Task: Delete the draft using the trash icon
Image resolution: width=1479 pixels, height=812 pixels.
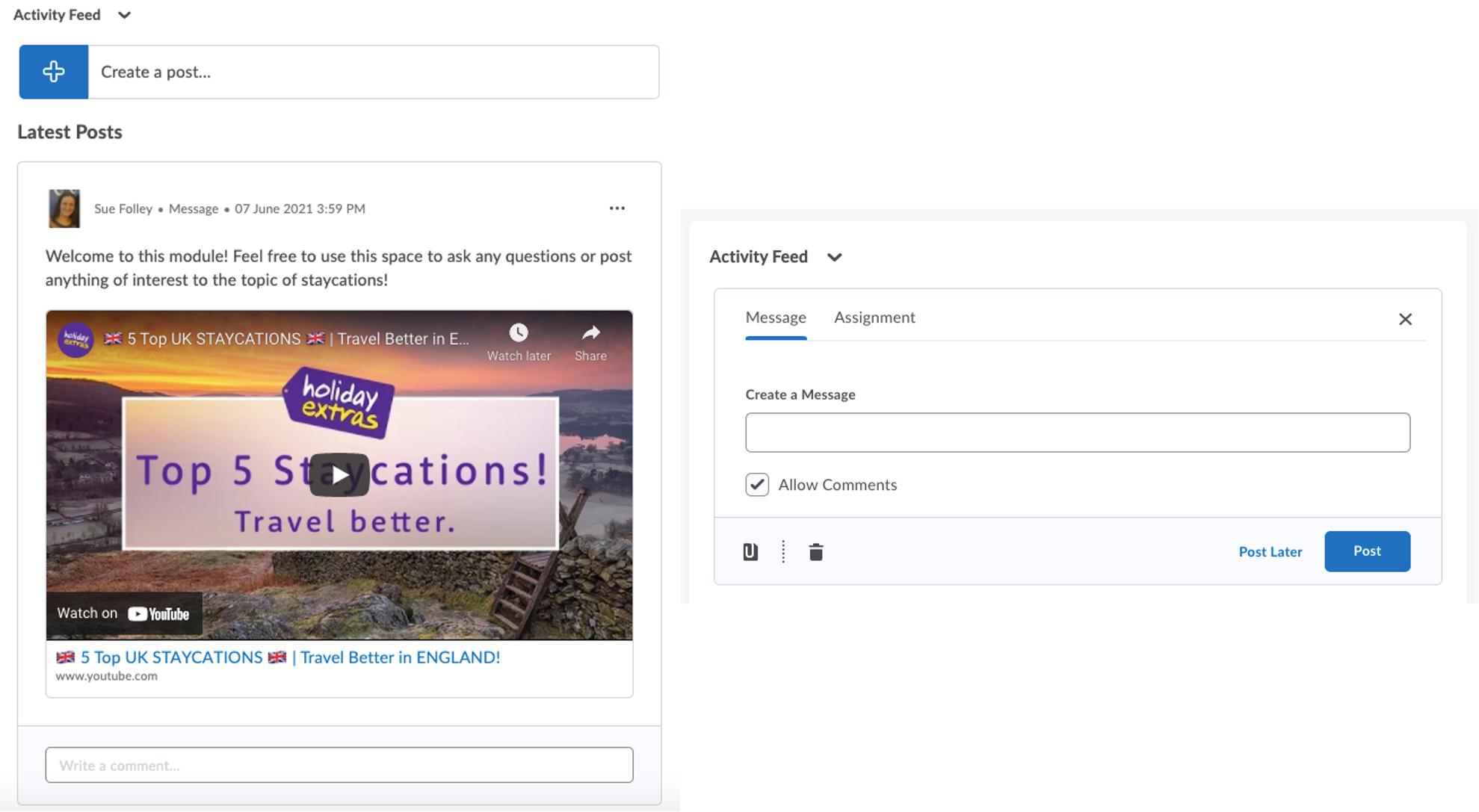Action: click(815, 551)
